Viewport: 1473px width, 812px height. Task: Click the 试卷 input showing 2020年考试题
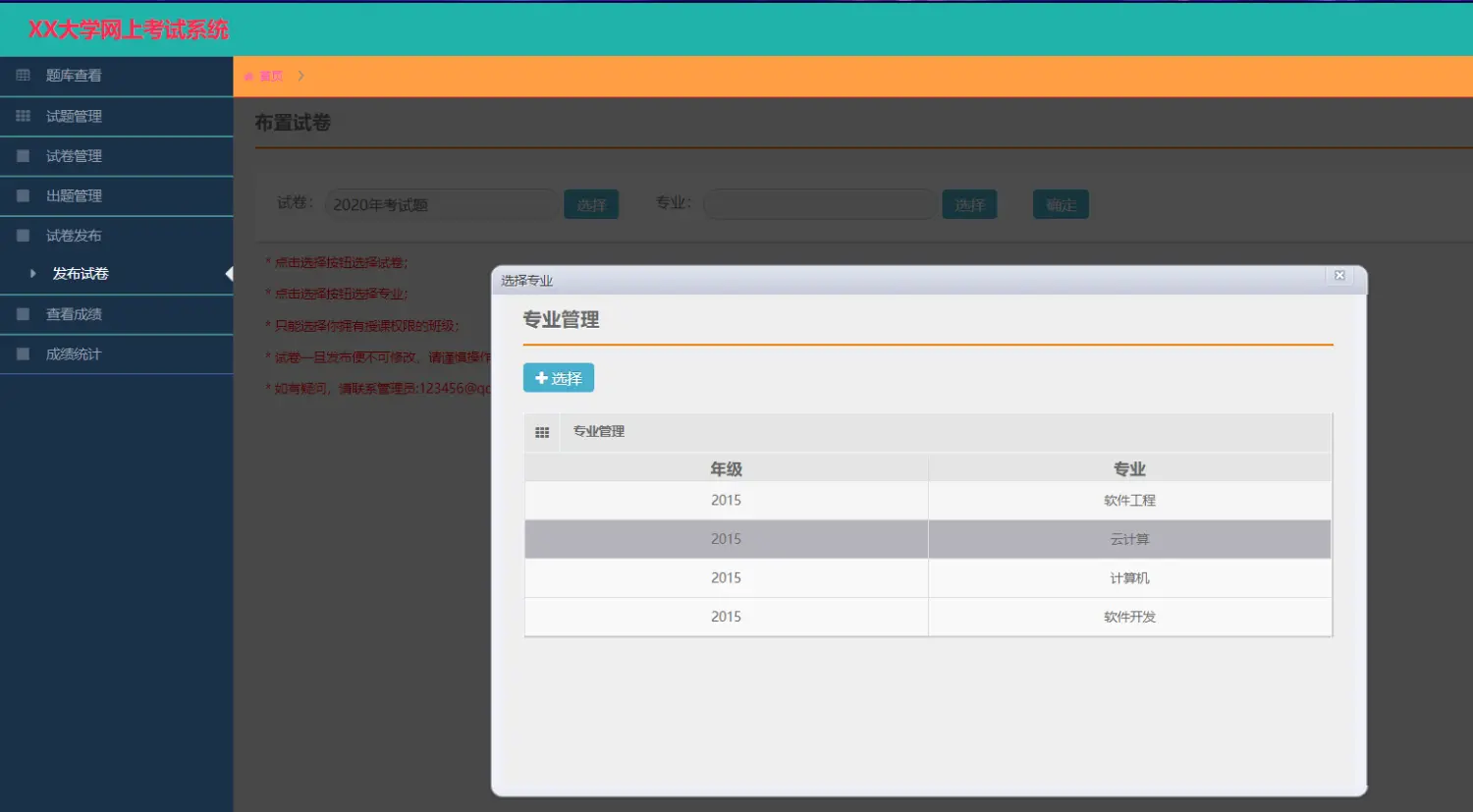(441, 204)
